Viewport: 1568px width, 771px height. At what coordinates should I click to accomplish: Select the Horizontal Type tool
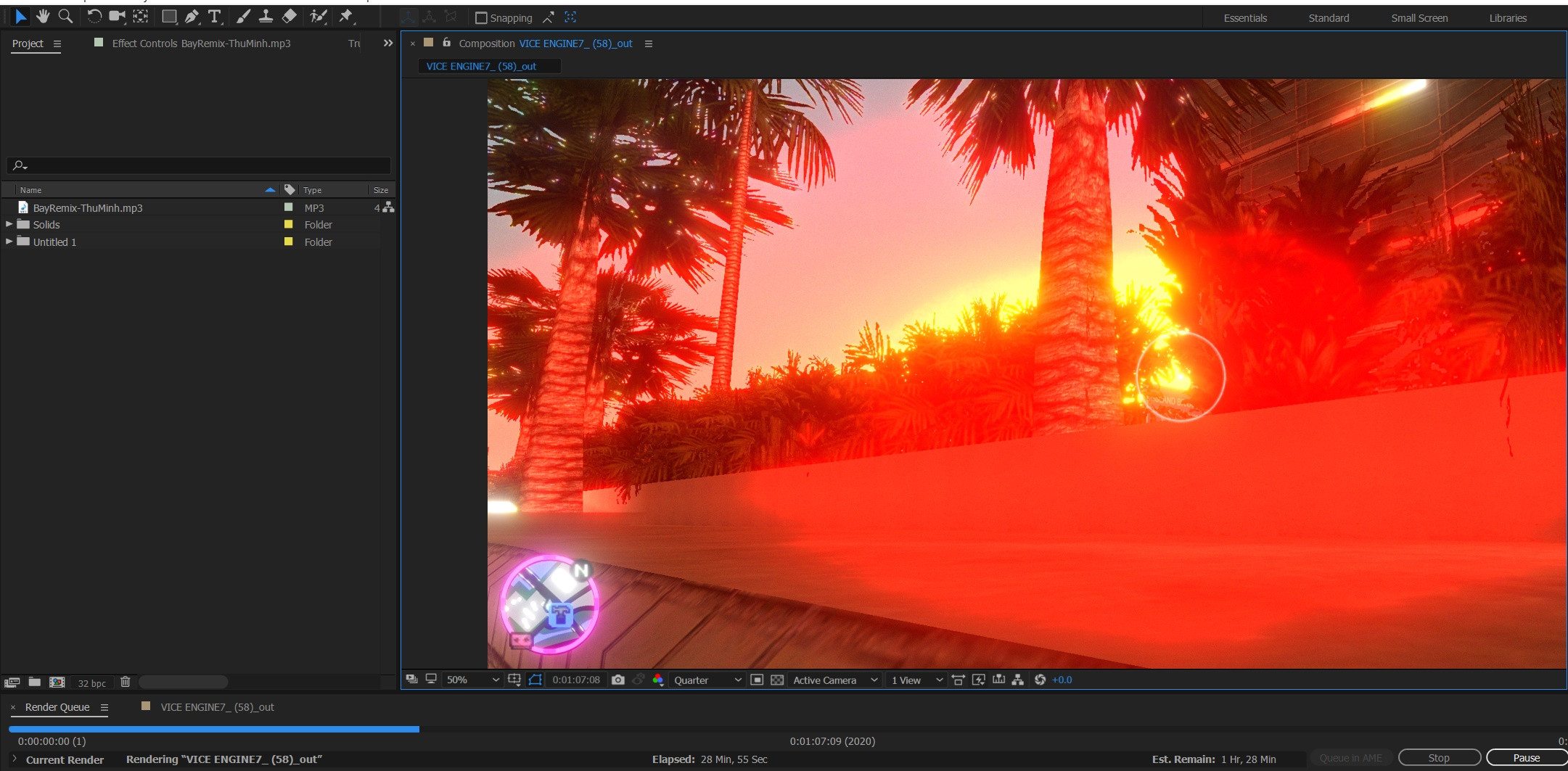click(x=215, y=16)
